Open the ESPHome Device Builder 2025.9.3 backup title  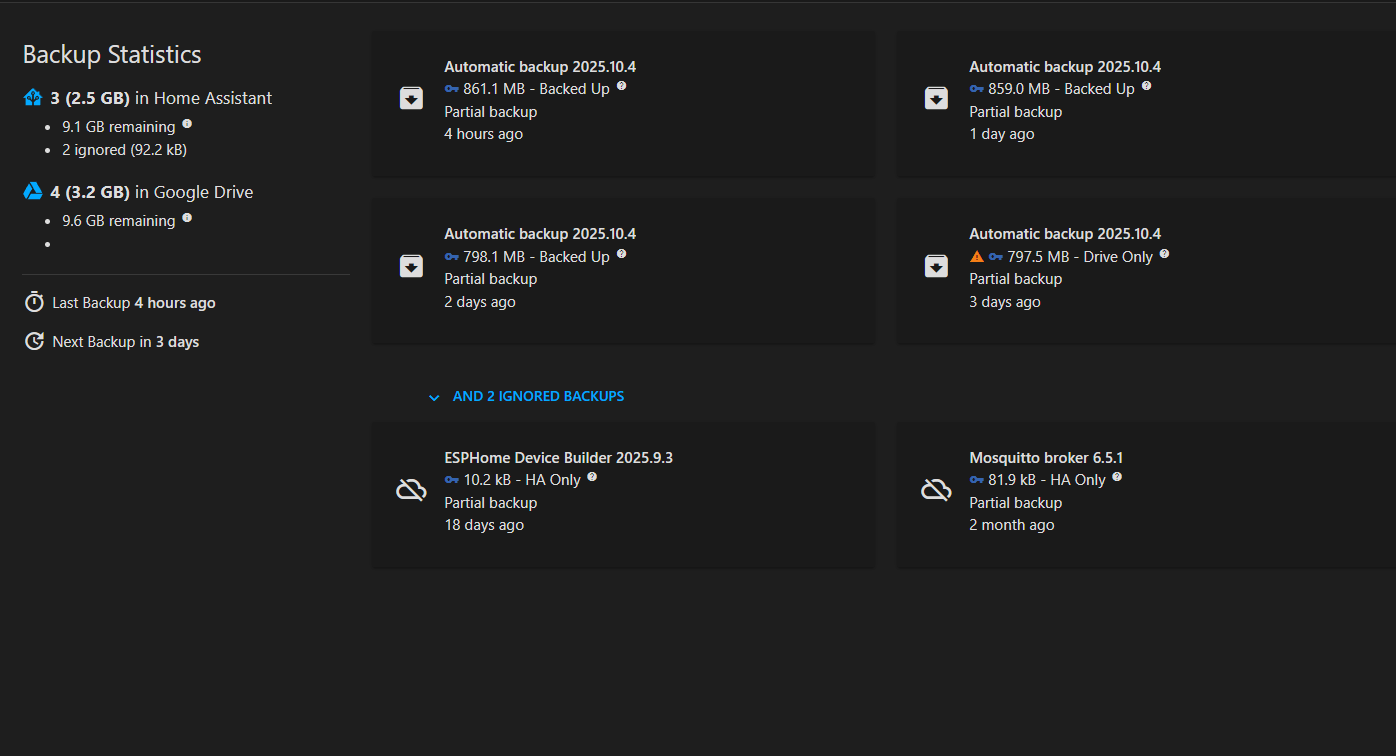click(x=558, y=458)
